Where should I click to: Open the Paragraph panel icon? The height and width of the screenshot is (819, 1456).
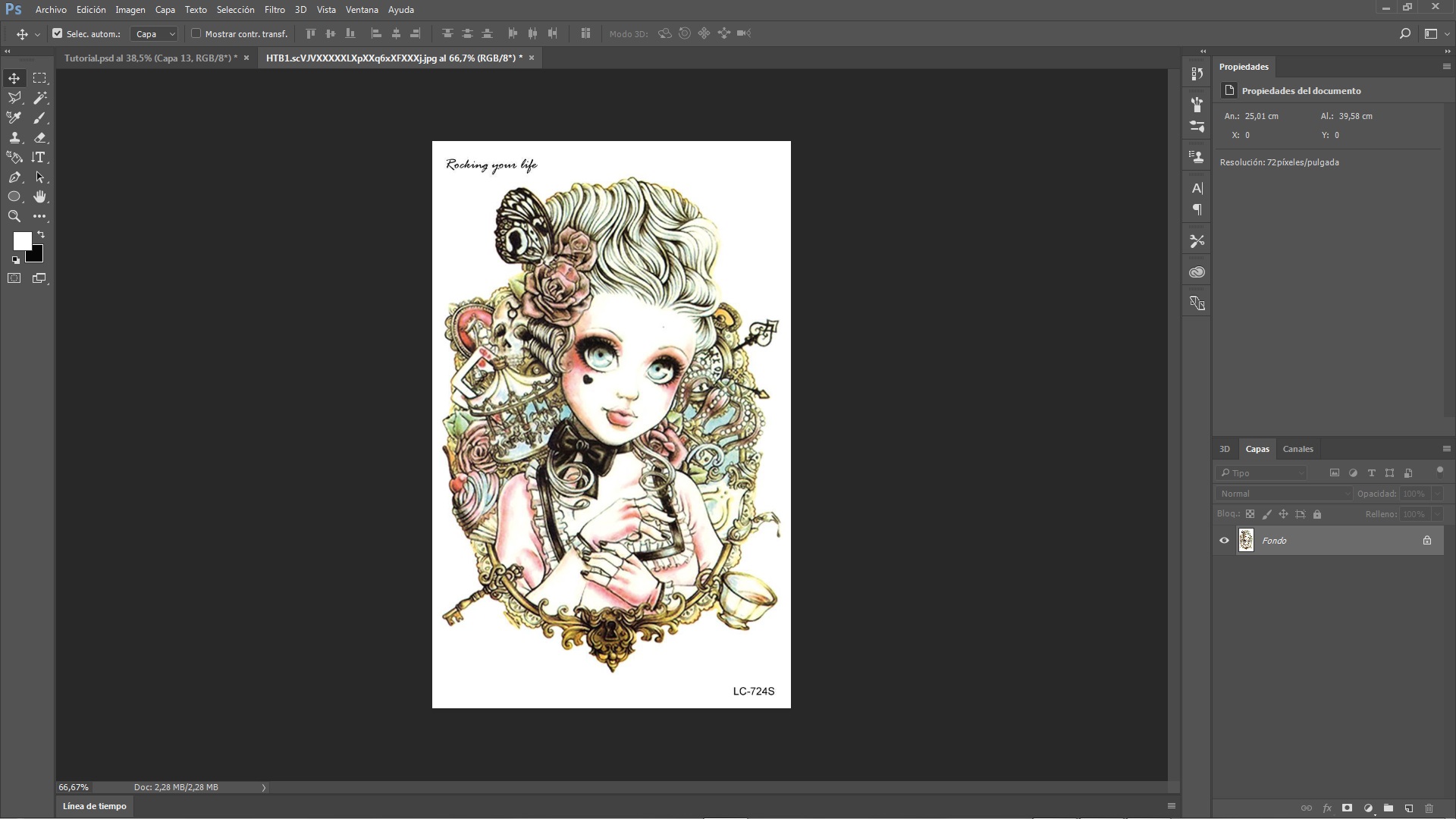point(1197,209)
